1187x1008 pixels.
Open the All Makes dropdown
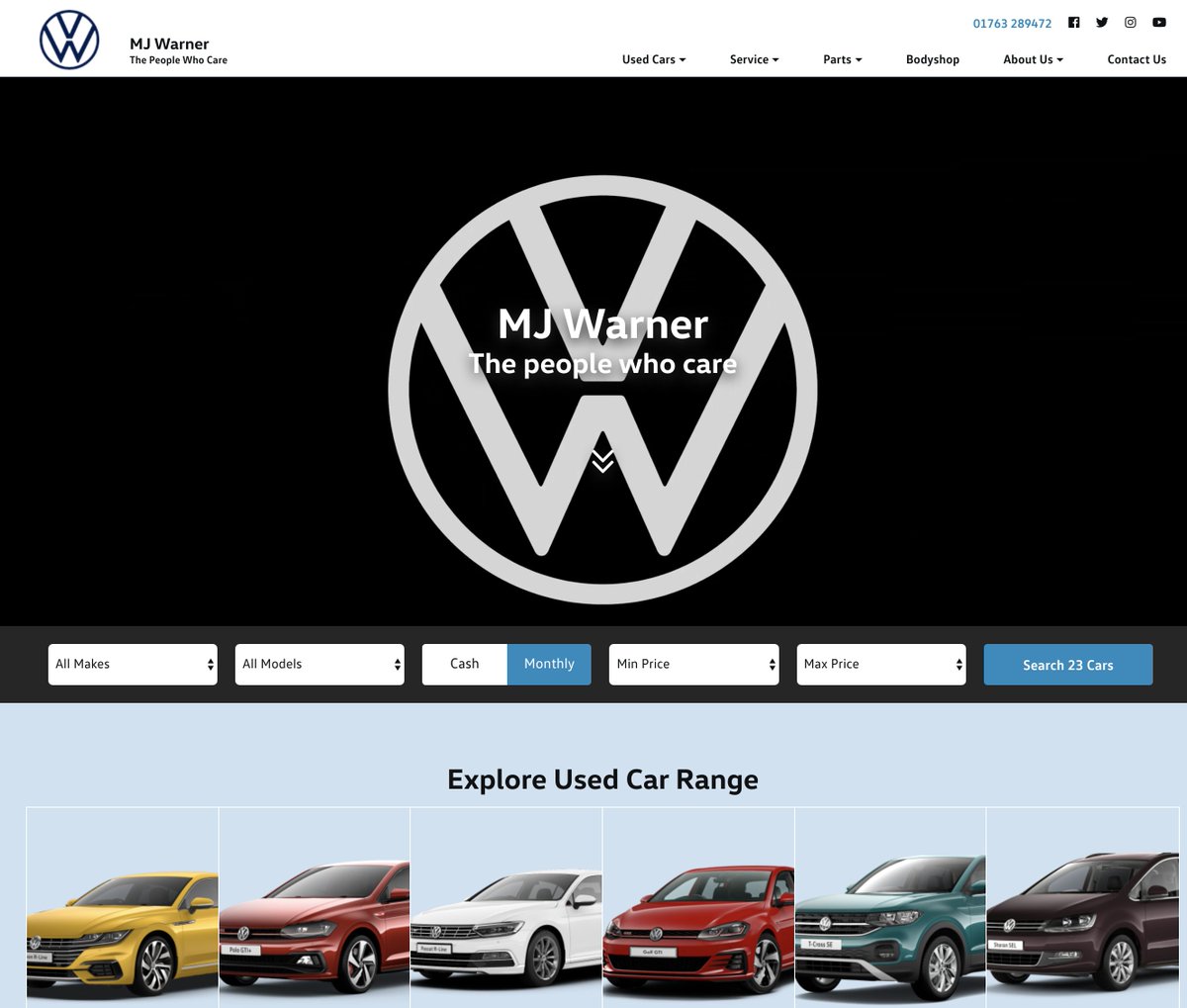pyautogui.click(x=133, y=664)
